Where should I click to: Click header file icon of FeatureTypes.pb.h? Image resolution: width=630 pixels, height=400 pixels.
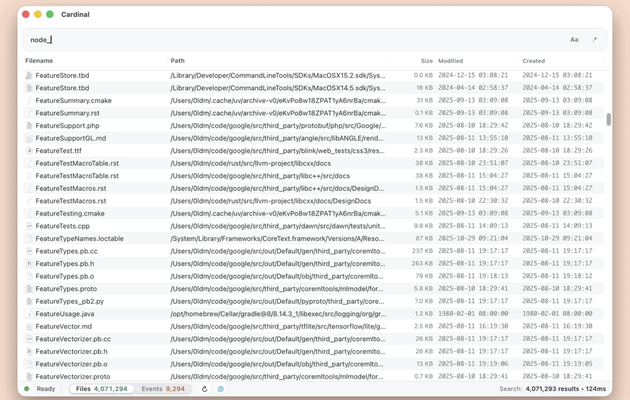click(x=29, y=263)
